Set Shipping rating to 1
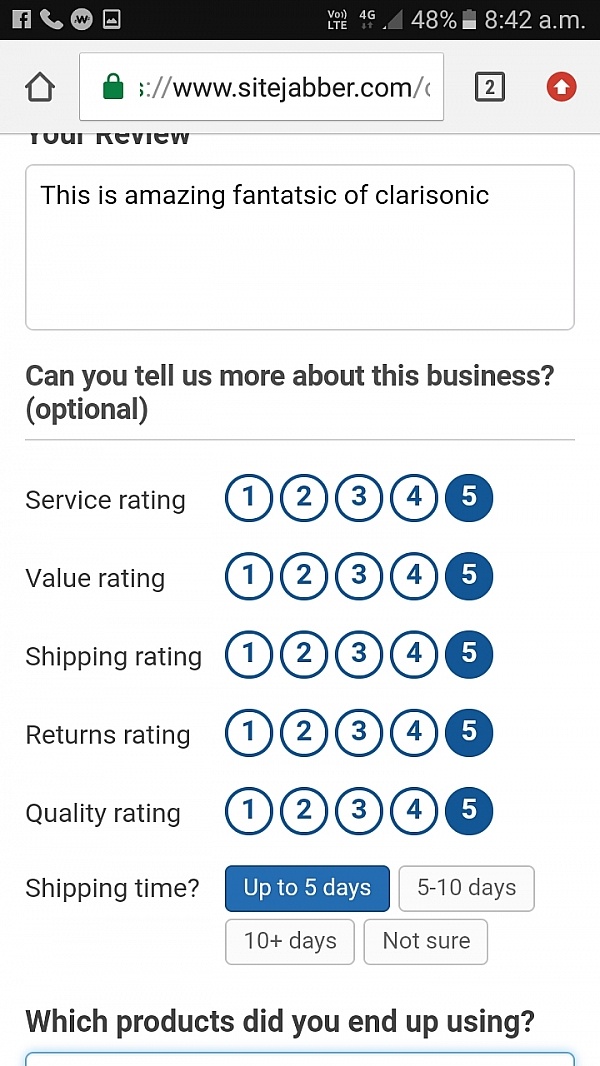Screen dimensions: 600x1066 point(249,654)
